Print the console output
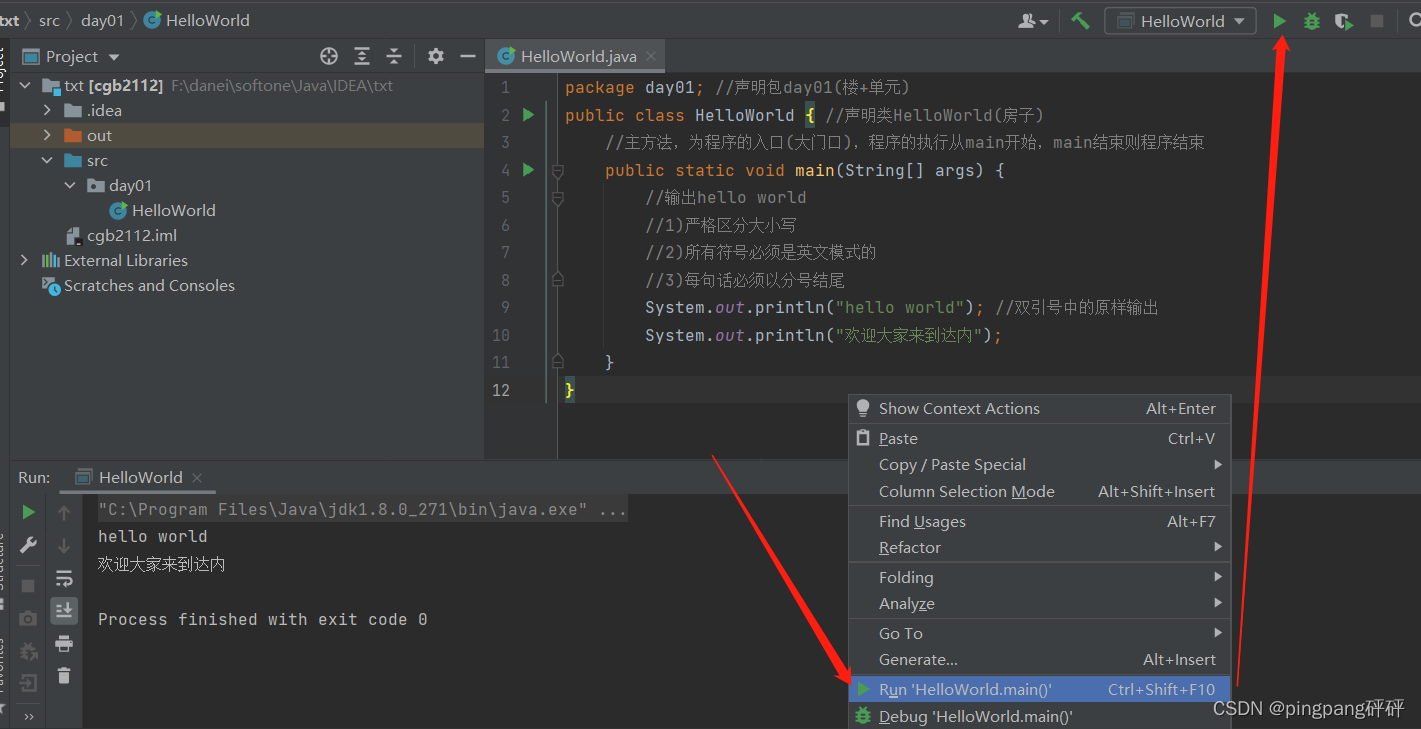The image size is (1421, 729). click(x=64, y=643)
